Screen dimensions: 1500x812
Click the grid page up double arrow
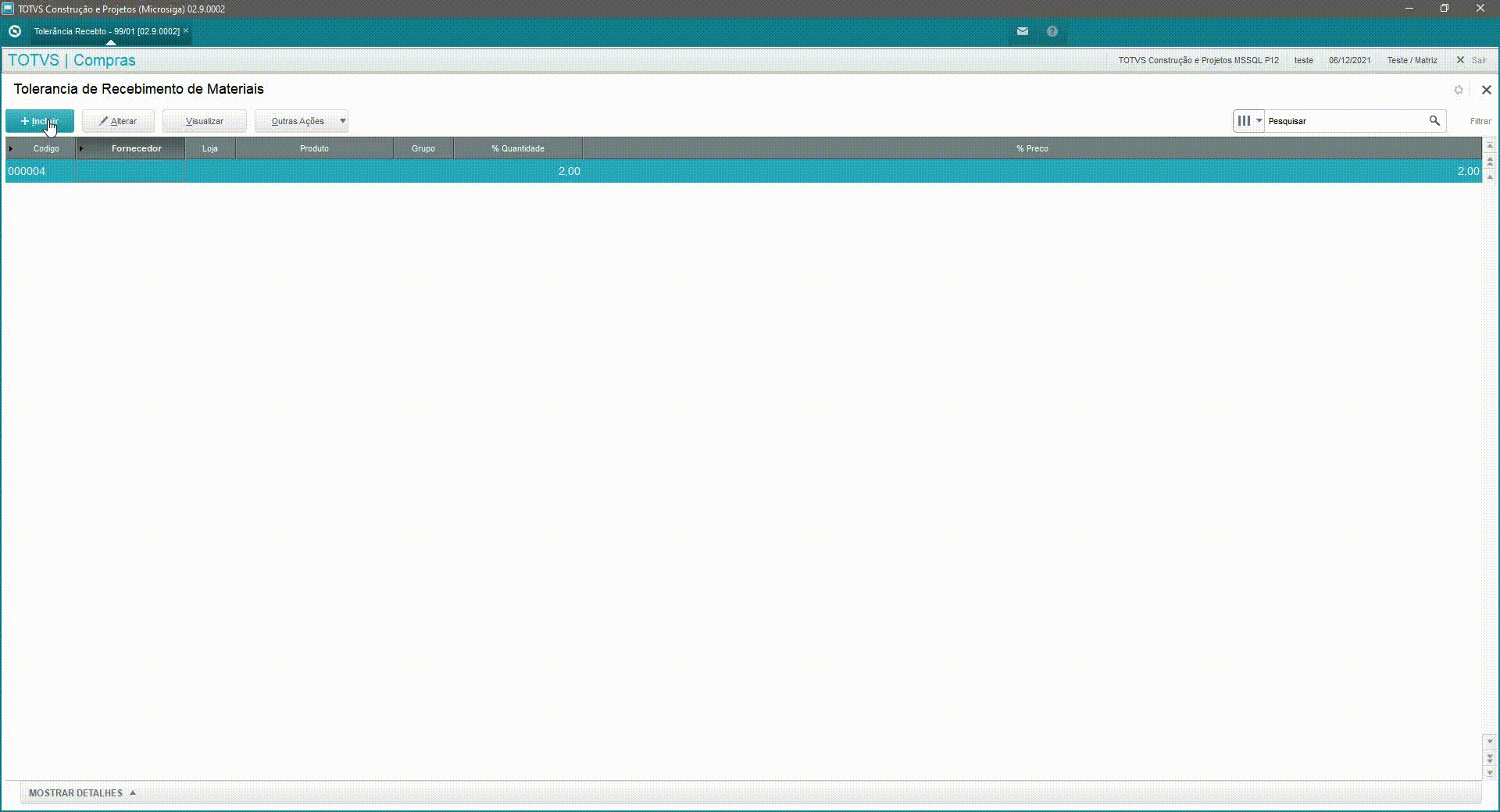(x=1490, y=162)
